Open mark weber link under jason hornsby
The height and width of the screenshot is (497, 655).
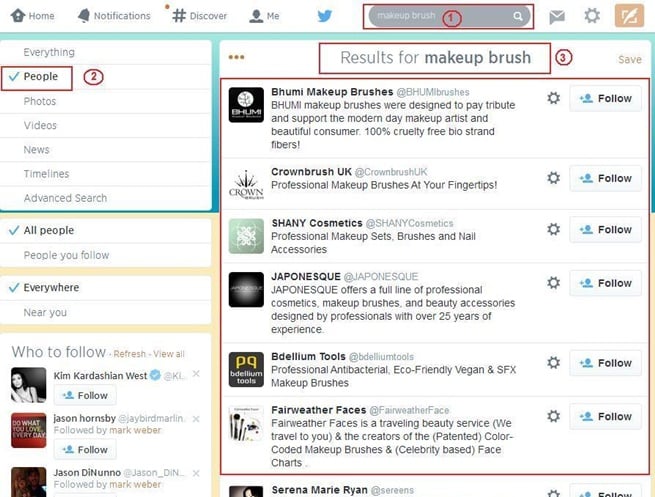pos(135,430)
